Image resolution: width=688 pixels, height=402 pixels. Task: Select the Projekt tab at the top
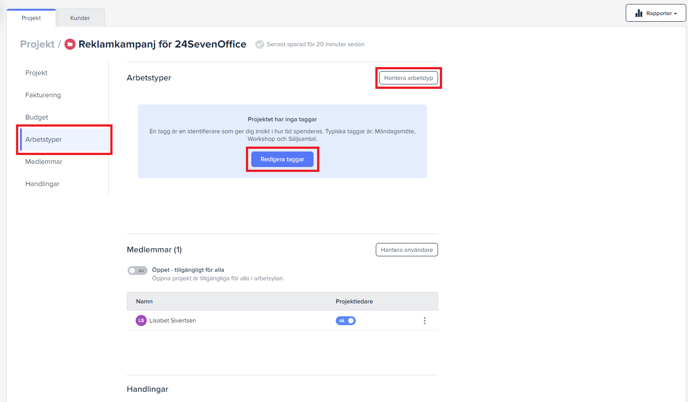tap(31, 18)
